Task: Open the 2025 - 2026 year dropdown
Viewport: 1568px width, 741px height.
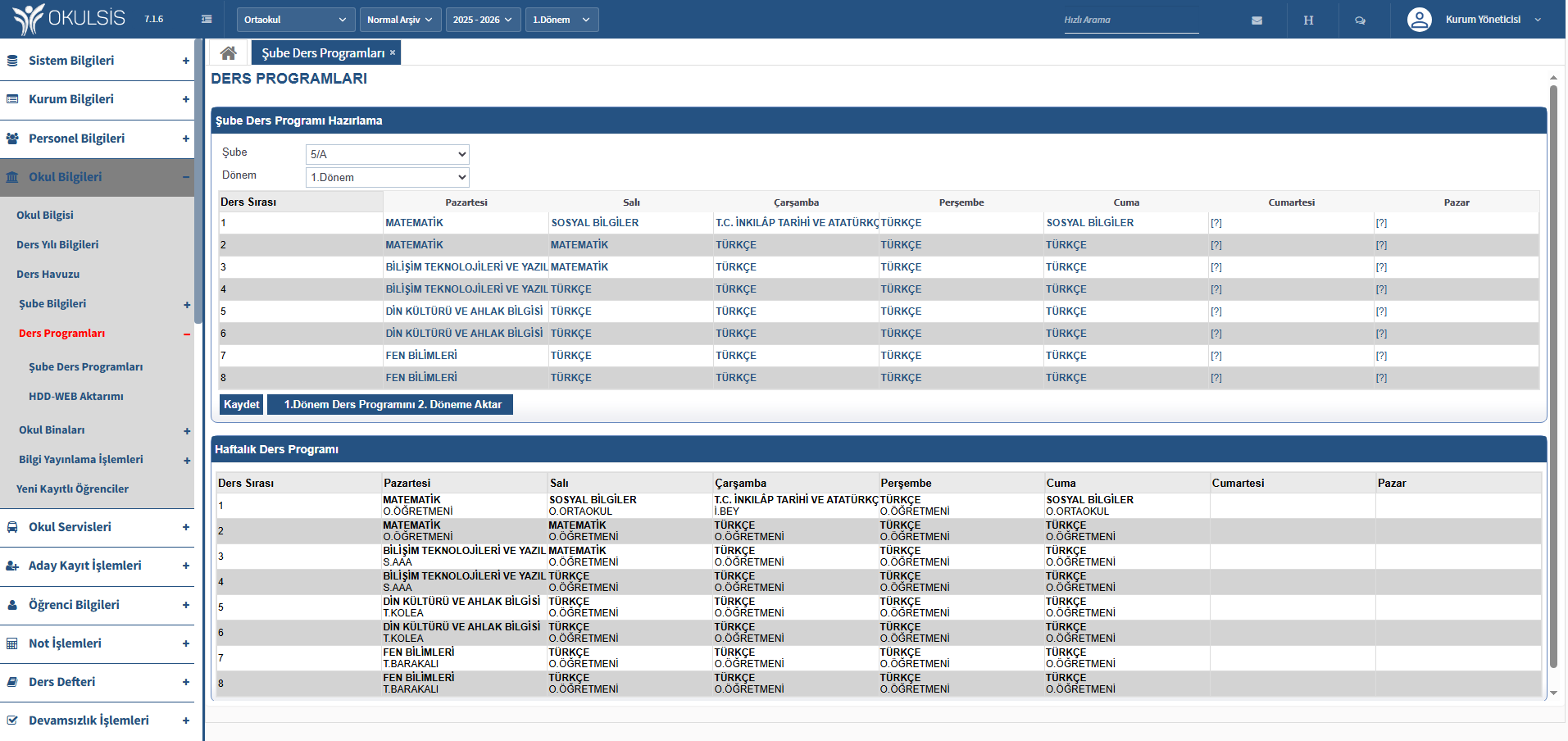Action: tap(483, 20)
